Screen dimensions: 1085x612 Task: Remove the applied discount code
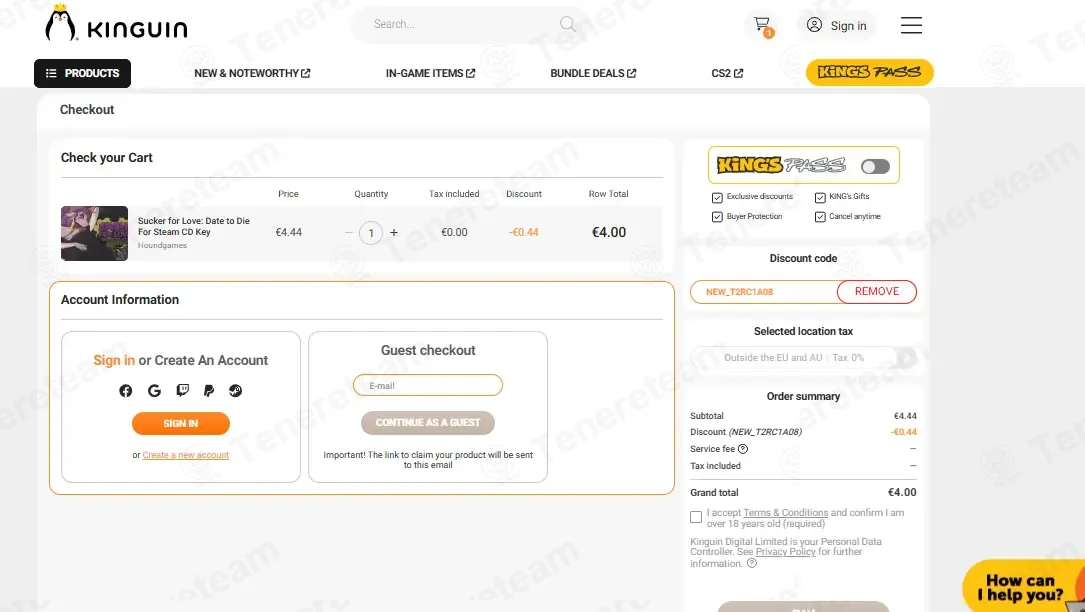pos(877,291)
